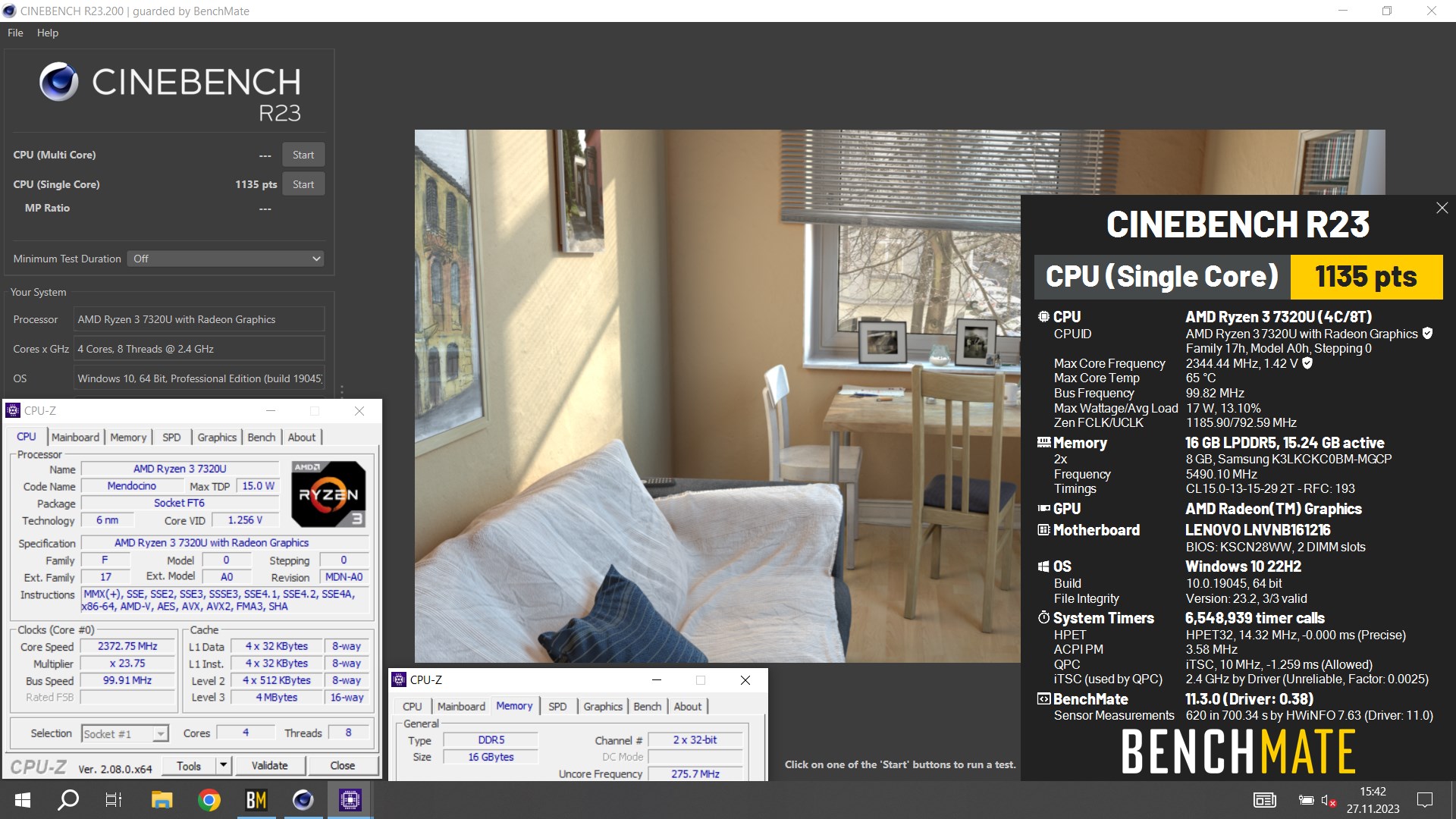
Task: Click the Validate button in CPU-Z
Action: [269, 766]
